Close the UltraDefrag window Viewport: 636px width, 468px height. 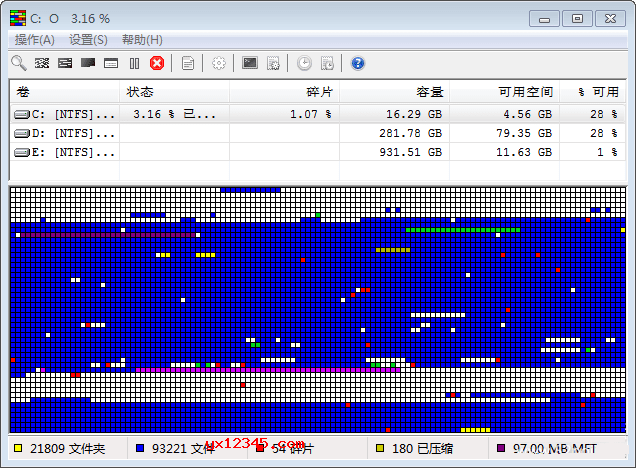610,19
